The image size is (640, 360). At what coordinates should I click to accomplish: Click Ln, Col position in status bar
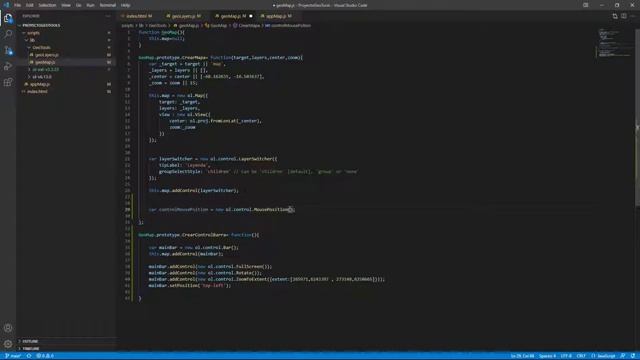click(522, 356)
